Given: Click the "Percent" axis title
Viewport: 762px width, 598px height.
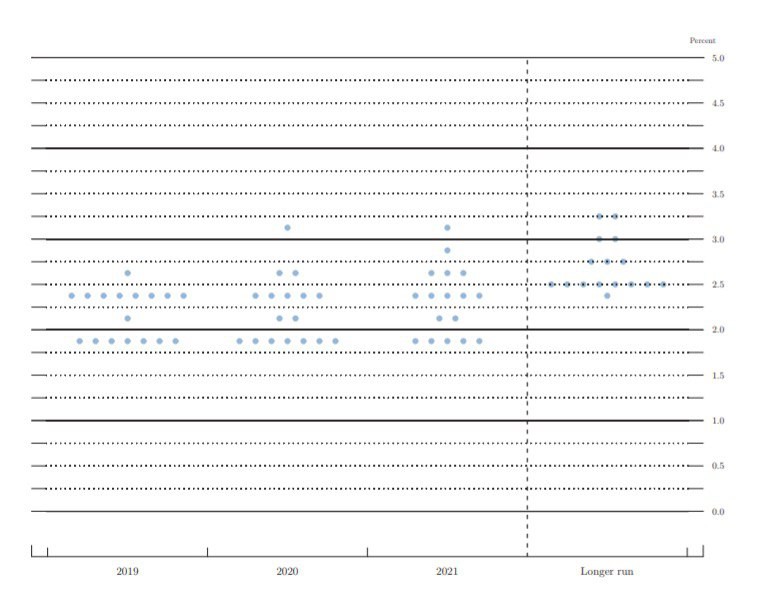Looking at the screenshot, I should pos(702,41).
